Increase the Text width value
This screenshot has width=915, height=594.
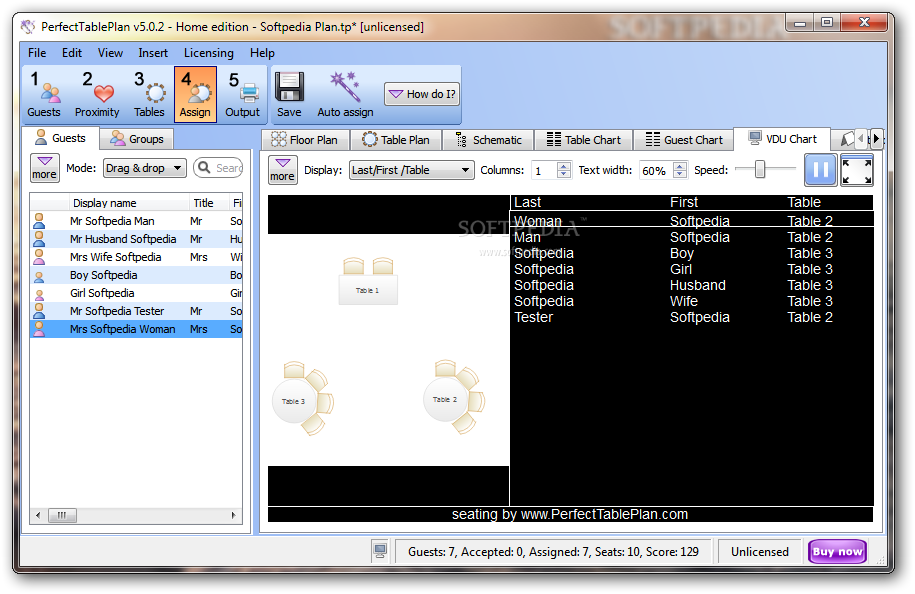point(679,166)
